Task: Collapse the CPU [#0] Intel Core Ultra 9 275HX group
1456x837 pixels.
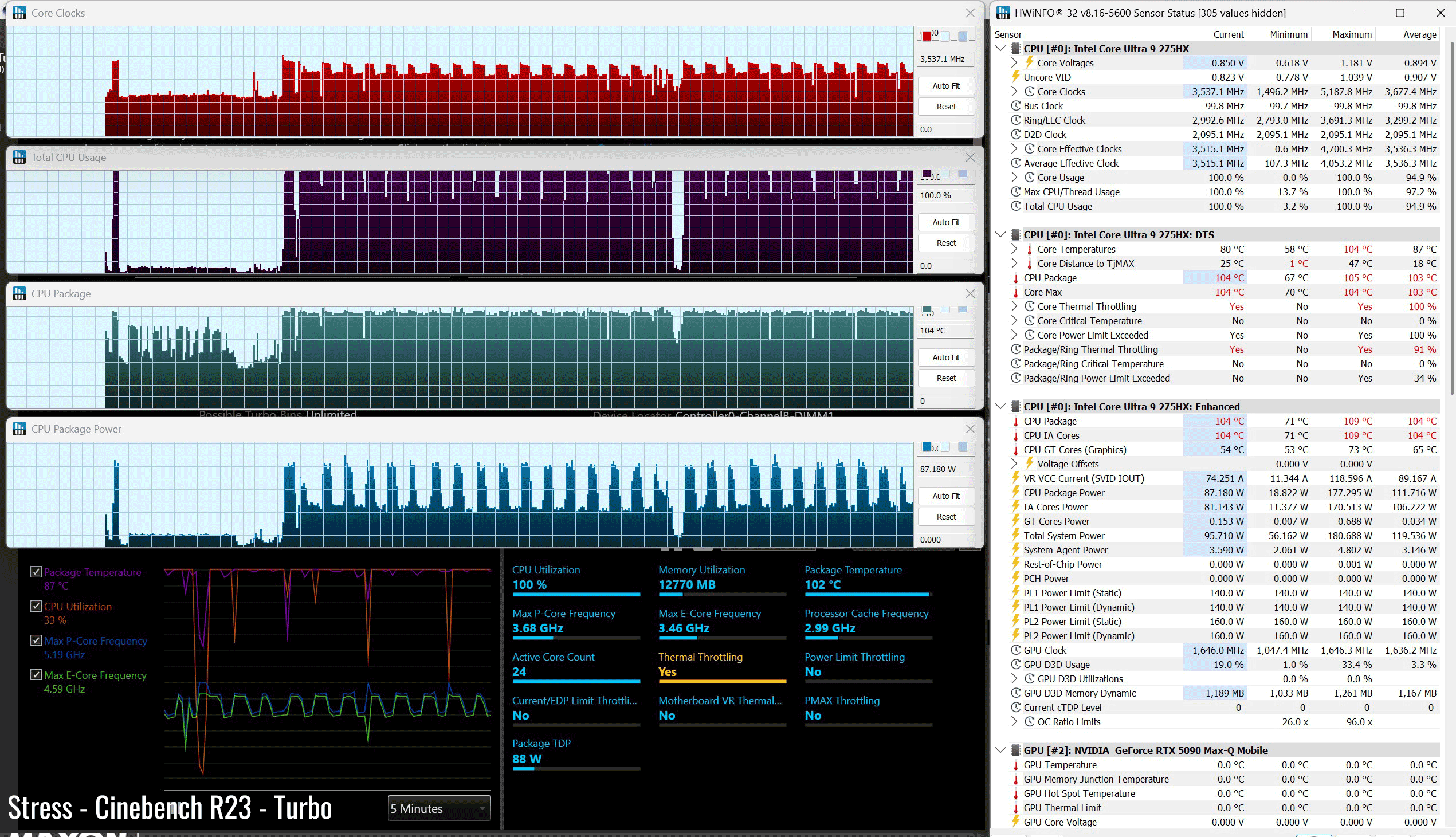Action: (1000, 48)
